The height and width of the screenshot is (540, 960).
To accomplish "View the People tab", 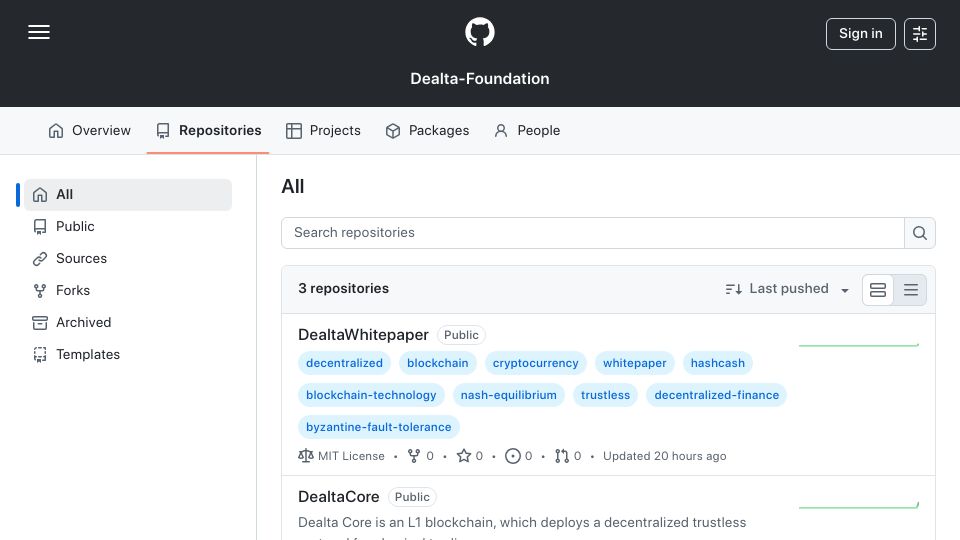I will coord(527,130).
